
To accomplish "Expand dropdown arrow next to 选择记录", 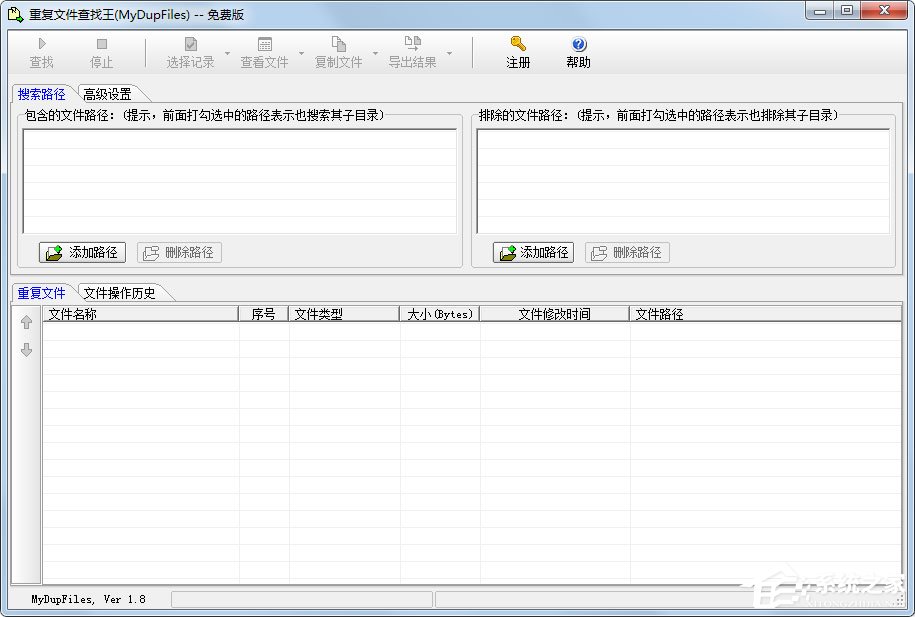I will pos(228,53).
